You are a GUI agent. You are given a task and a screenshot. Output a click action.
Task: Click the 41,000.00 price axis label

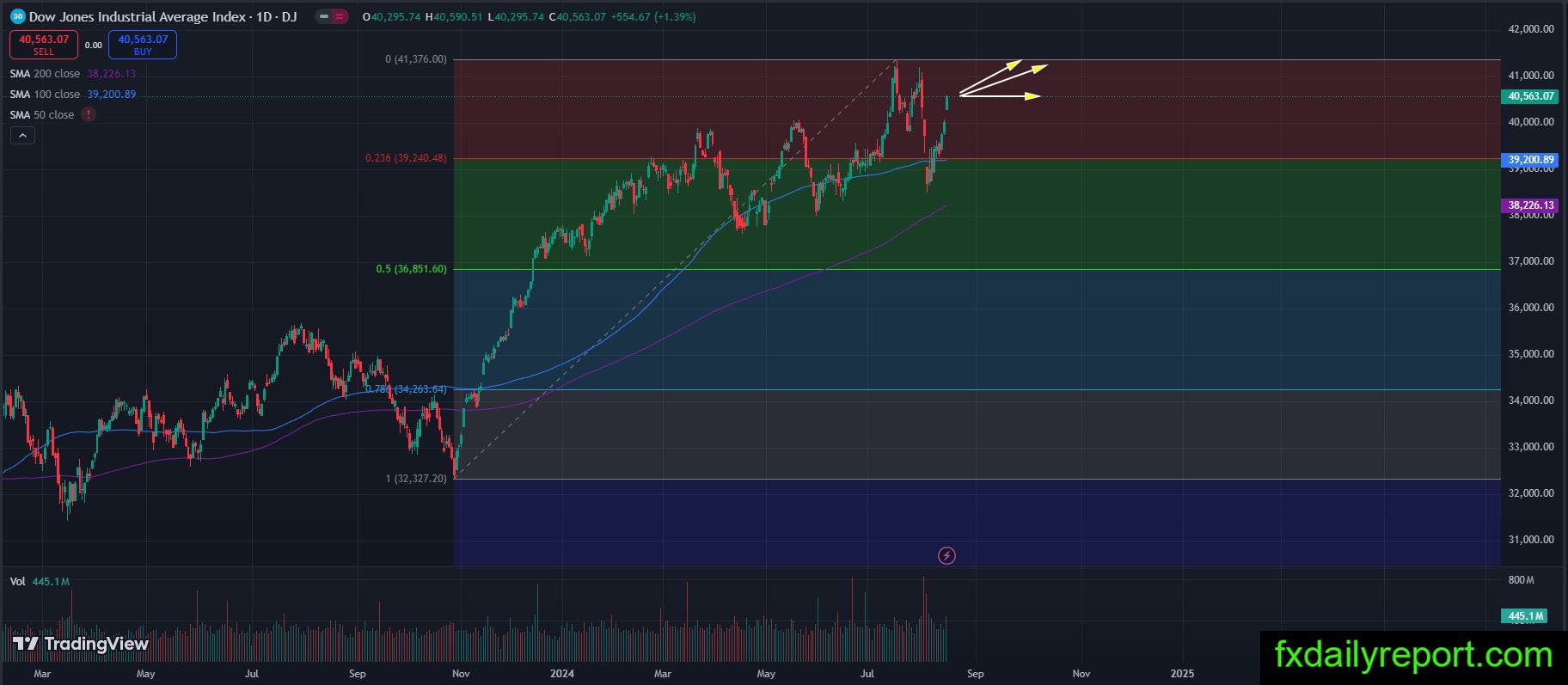click(1531, 76)
